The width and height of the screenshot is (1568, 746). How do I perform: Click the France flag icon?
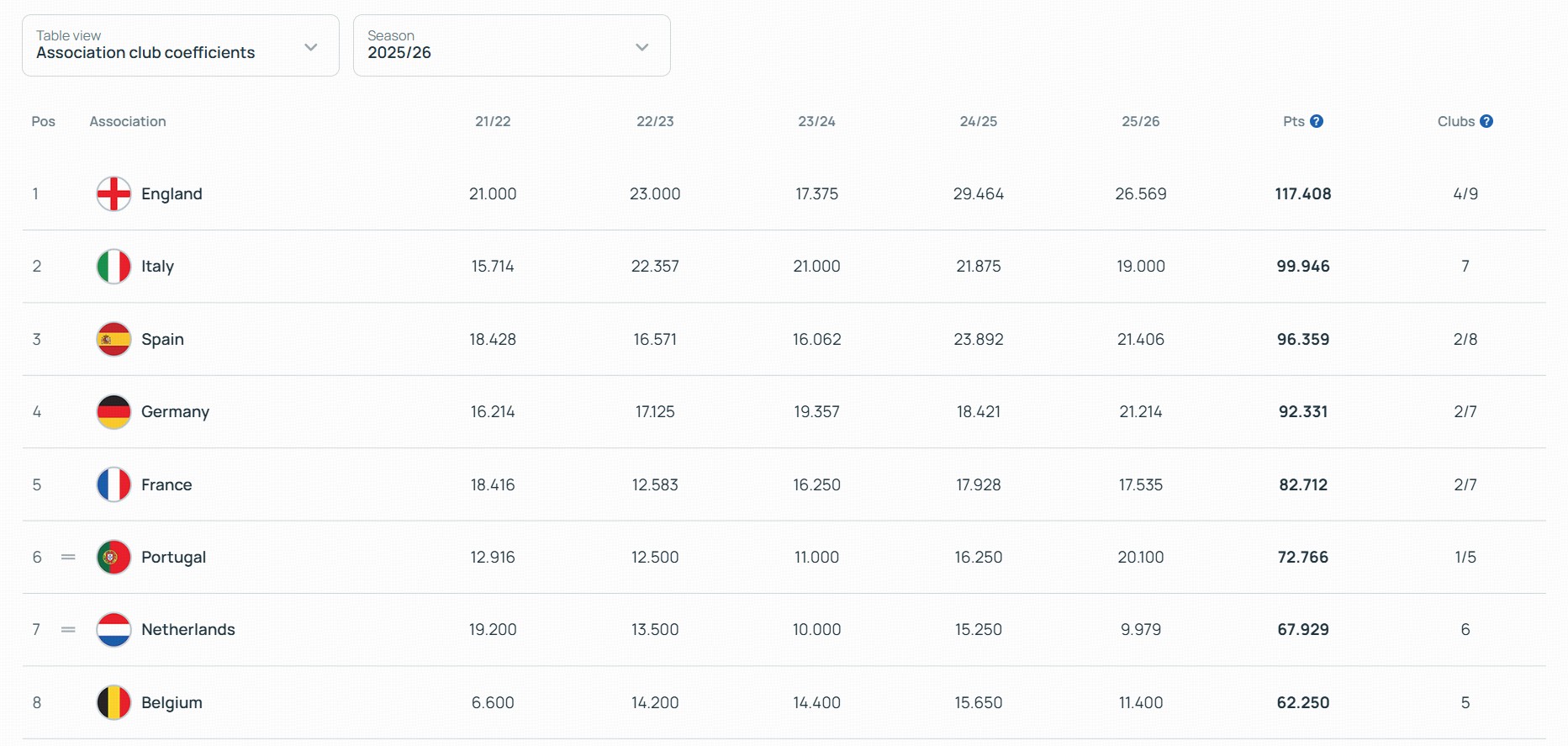[114, 484]
